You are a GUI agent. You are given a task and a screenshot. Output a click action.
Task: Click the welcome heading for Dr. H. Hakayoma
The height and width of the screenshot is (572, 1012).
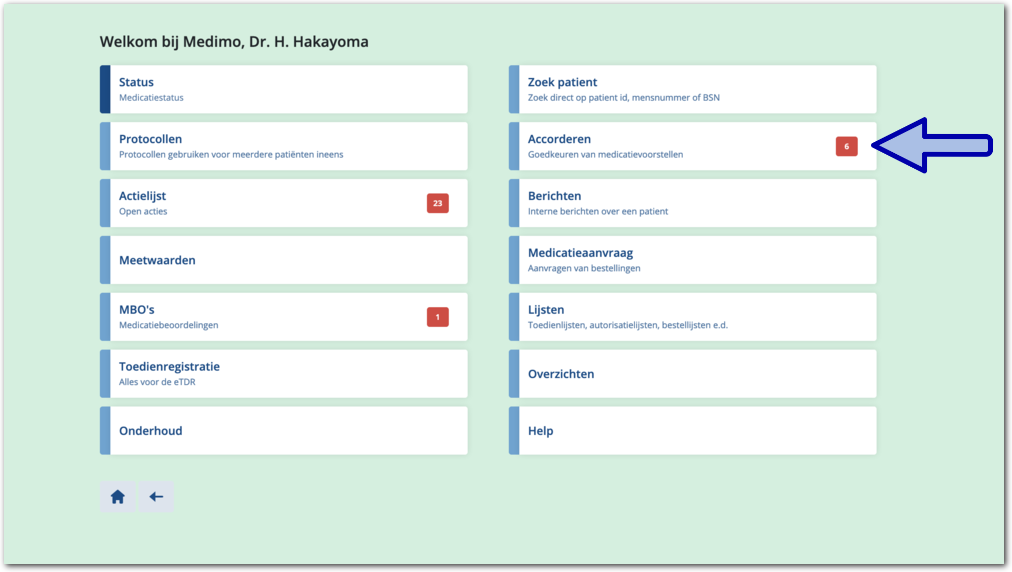[x=234, y=42]
